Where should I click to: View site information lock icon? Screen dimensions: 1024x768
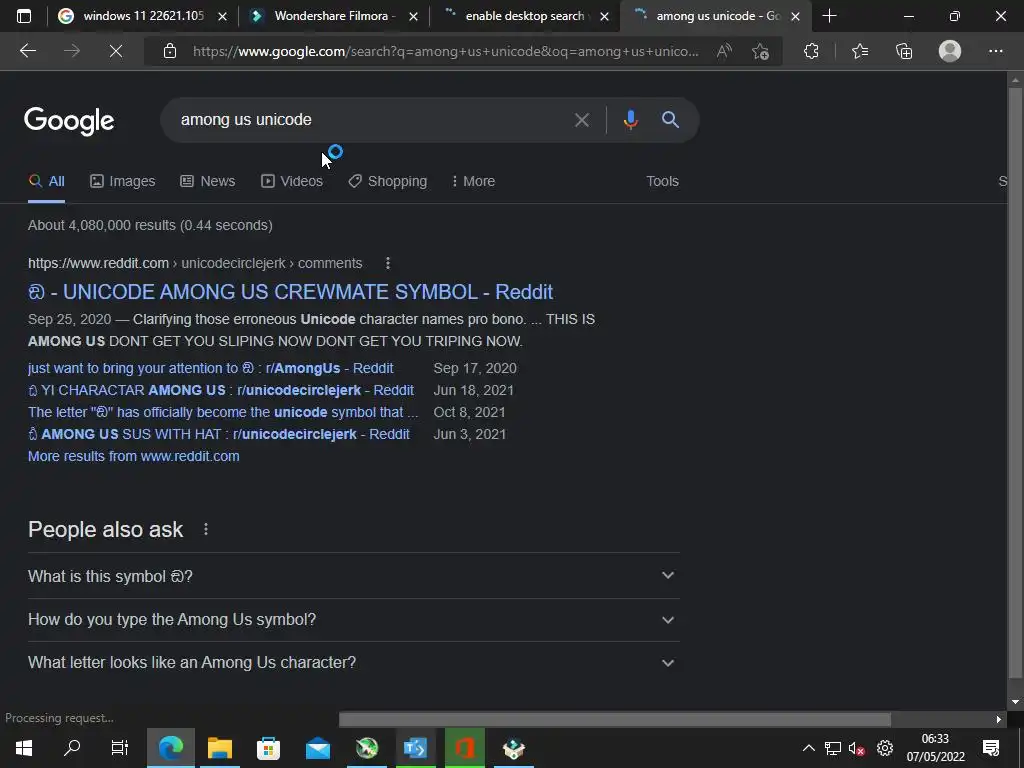[170, 51]
